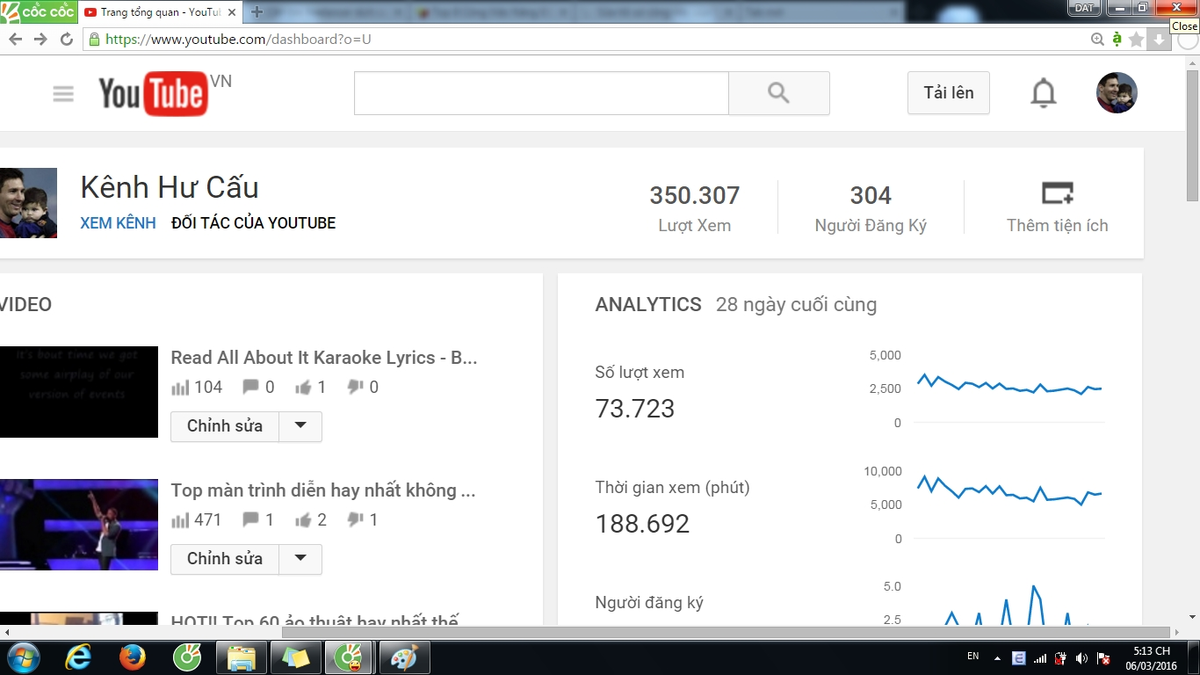Open the Read All About It video thumbnail
The width and height of the screenshot is (1200, 675).
79,392
